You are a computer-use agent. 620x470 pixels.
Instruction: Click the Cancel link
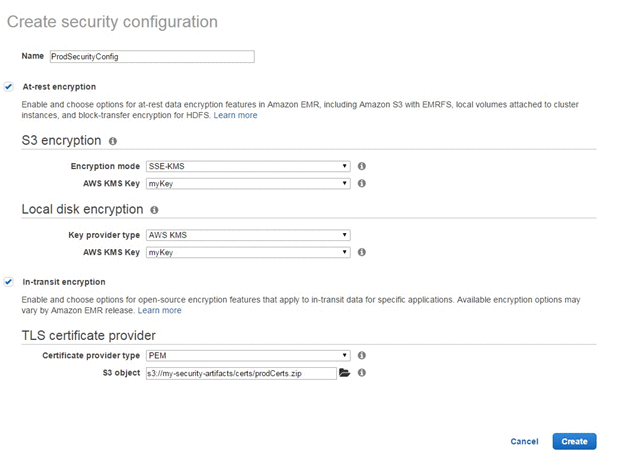[524, 442]
